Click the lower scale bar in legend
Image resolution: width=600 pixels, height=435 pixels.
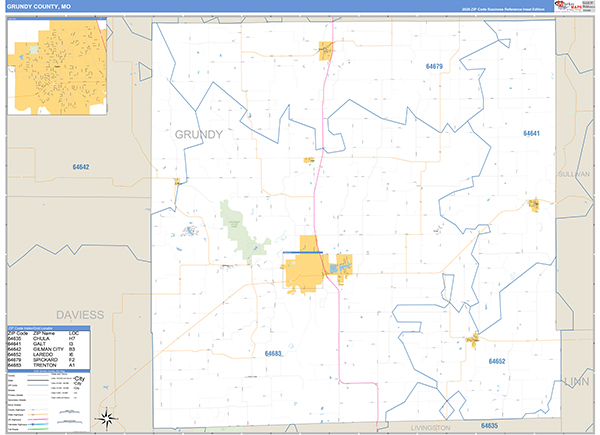point(70,422)
